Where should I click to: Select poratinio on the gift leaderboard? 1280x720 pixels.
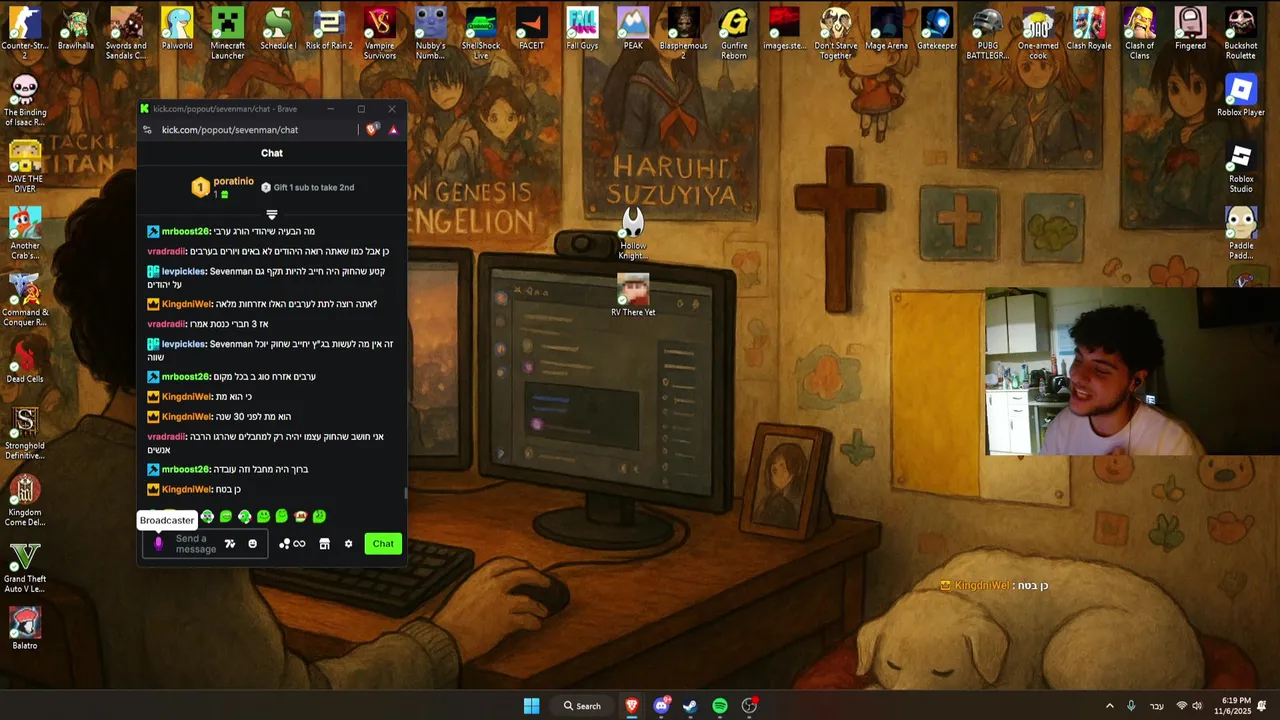coord(233,181)
